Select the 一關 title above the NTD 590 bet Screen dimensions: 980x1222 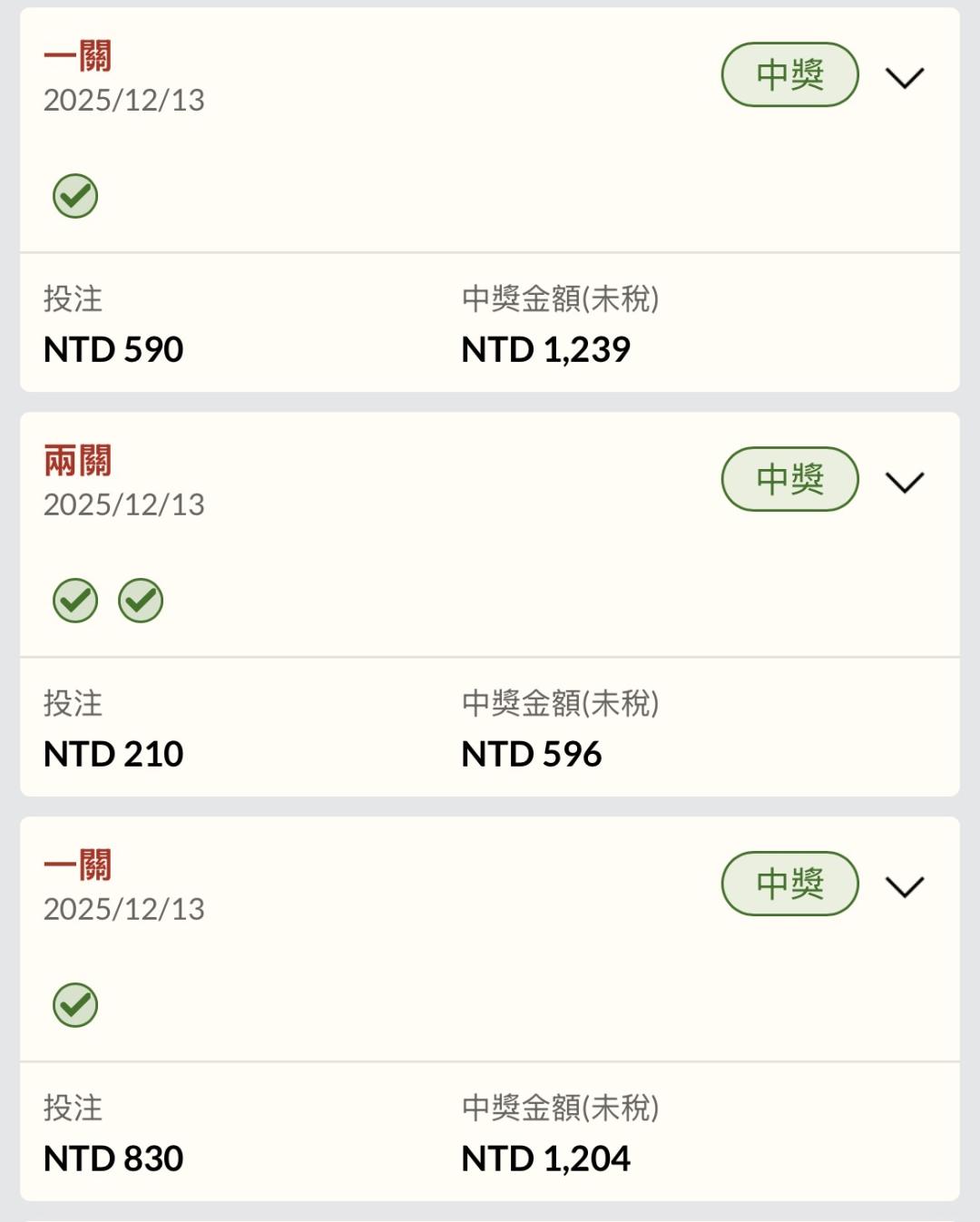[78, 56]
